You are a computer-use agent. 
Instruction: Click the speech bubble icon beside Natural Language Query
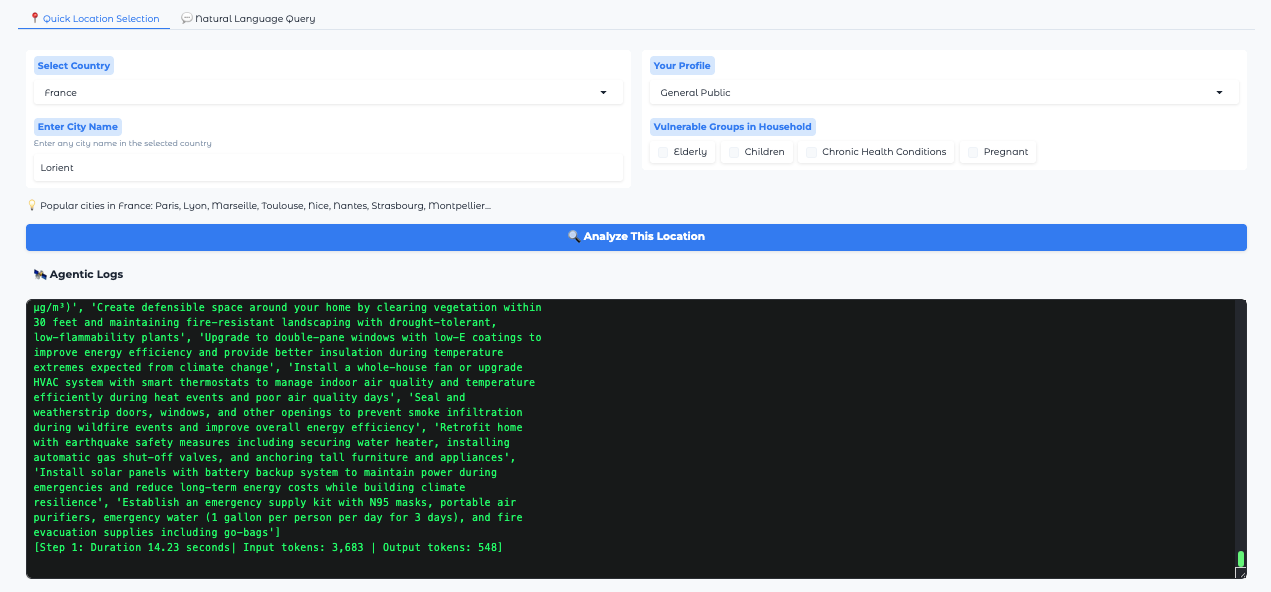187,18
